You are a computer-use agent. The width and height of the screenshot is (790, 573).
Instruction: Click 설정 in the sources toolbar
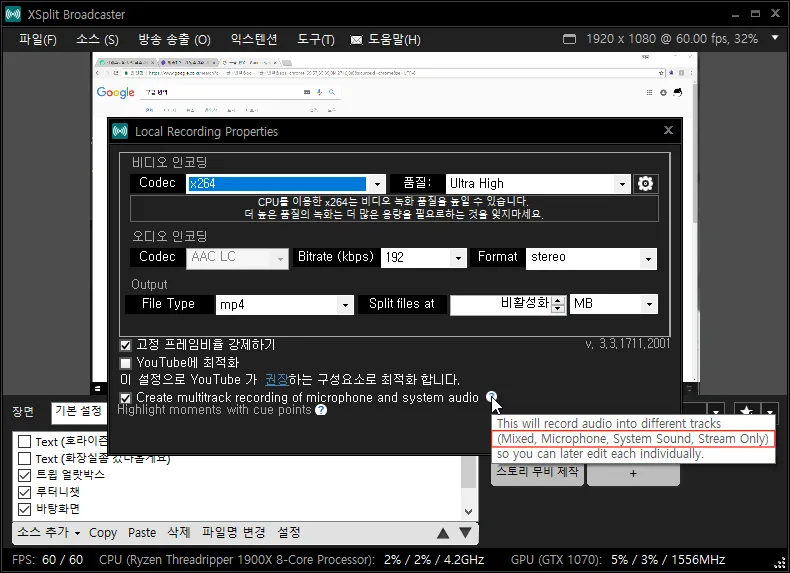click(289, 533)
